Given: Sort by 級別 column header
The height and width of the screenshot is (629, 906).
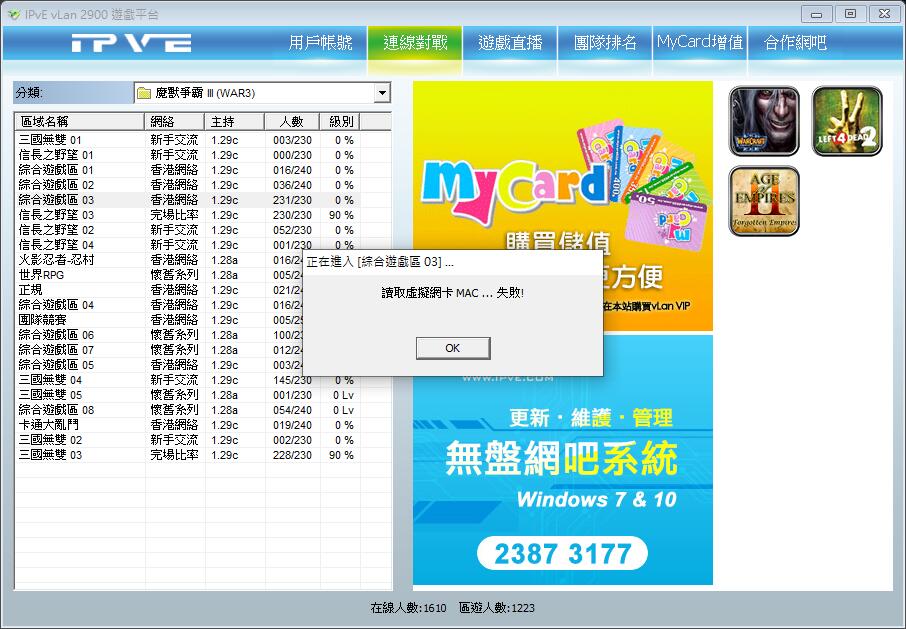Looking at the screenshot, I should [x=340, y=122].
